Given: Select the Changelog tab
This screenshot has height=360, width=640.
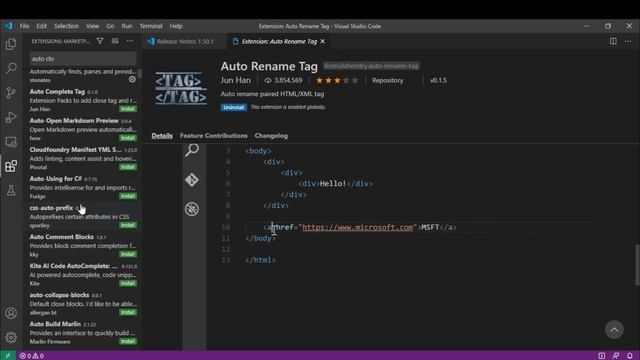Looking at the screenshot, I should pyautogui.click(x=271, y=136).
